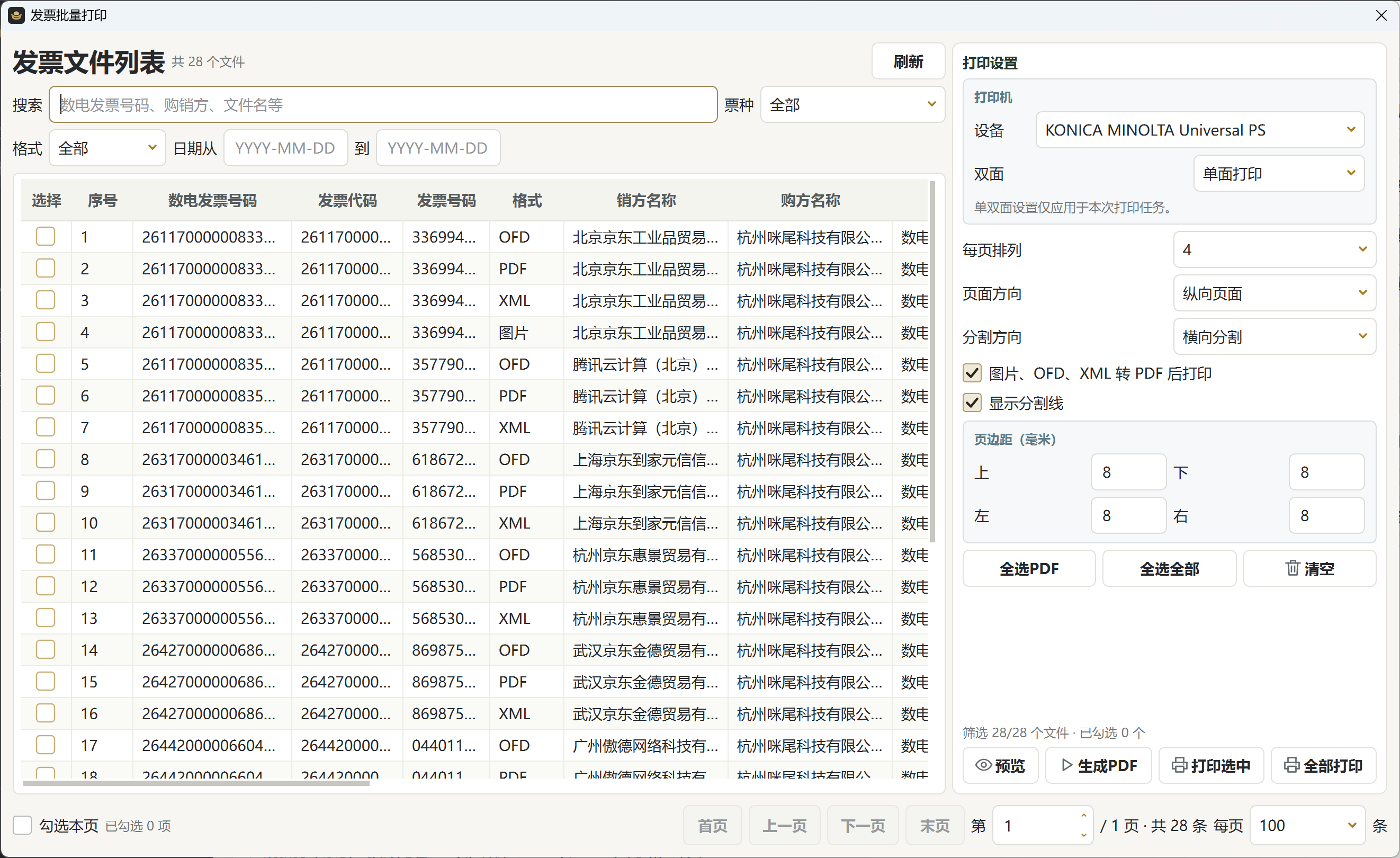Focus the 搜索 input field
This screenshot has height=858, width=1400.
pos(383,104)
